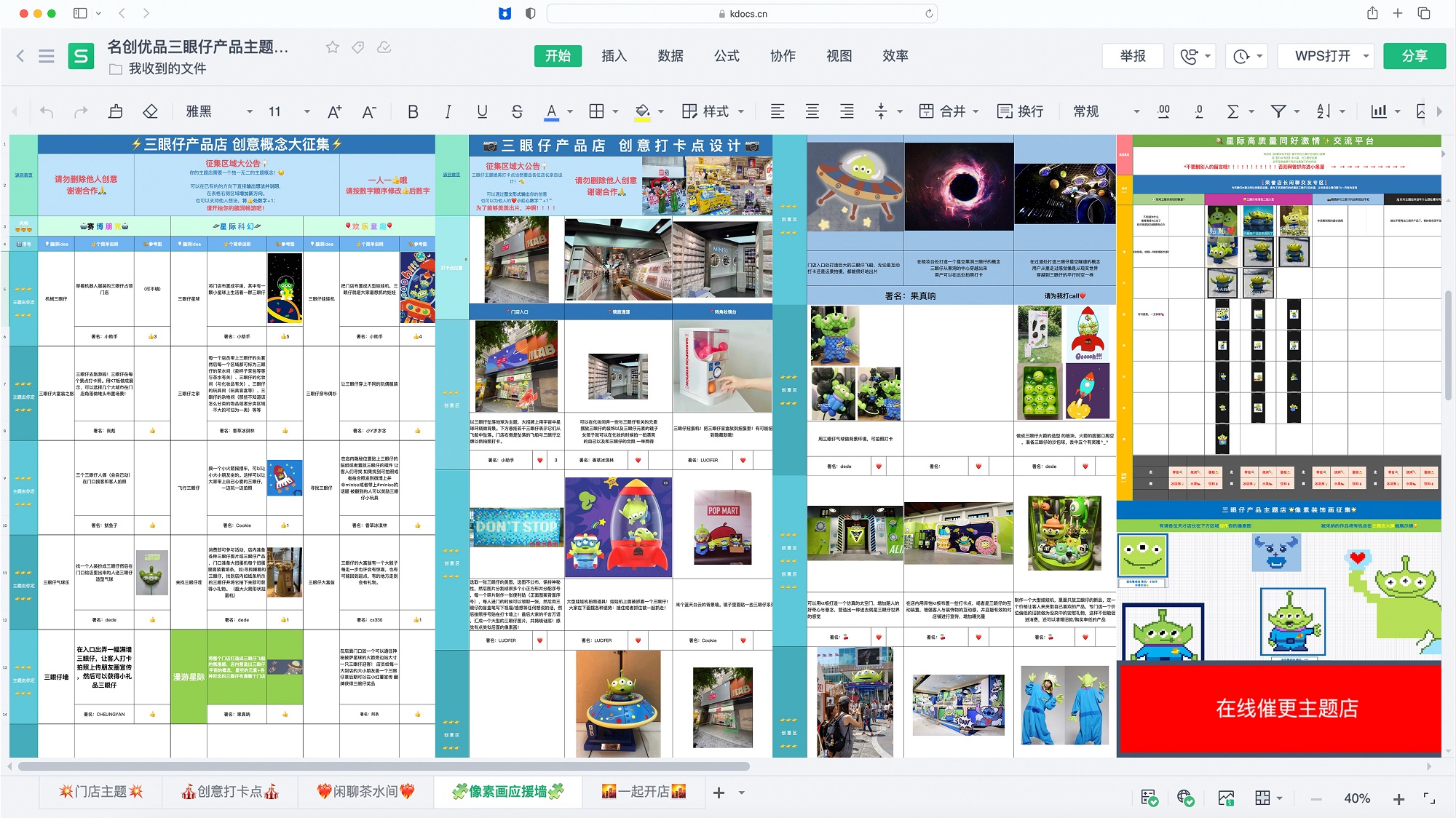Toggle bold formatting
Screen dimensions: 1456x818
[413, 111]
